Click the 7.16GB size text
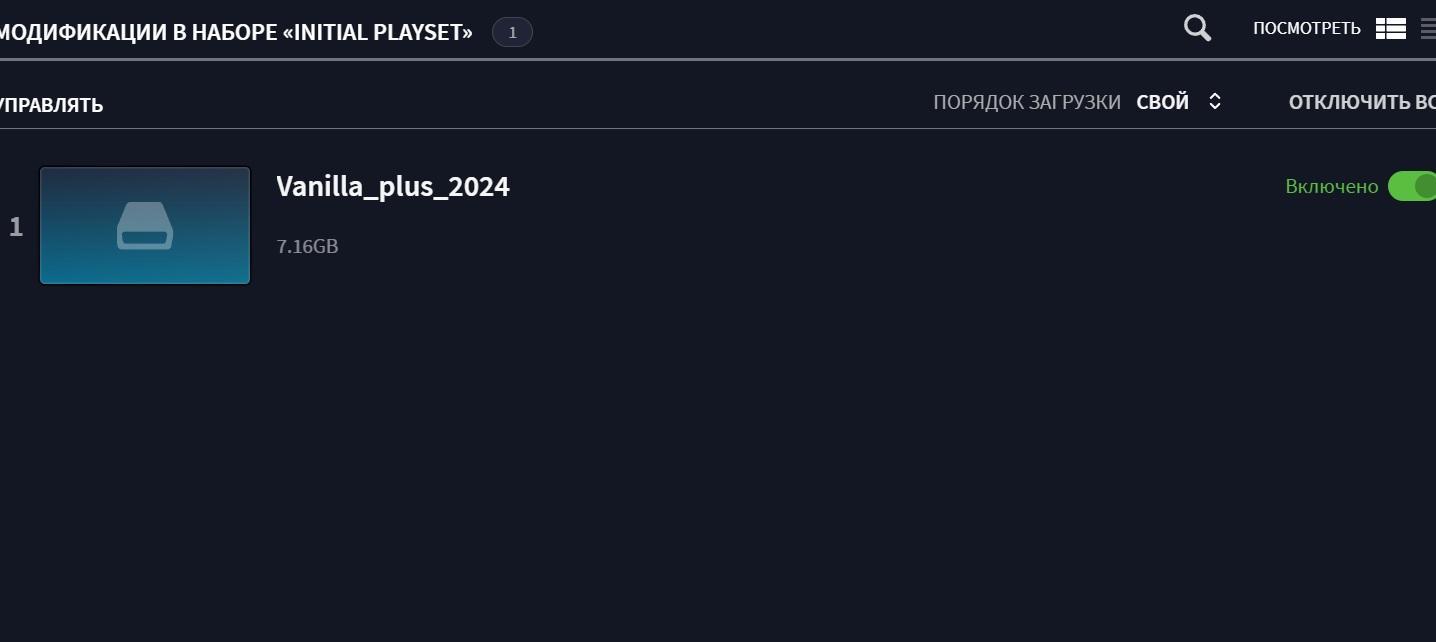This screenshot has height=642, width=1436. click(307, 246)
